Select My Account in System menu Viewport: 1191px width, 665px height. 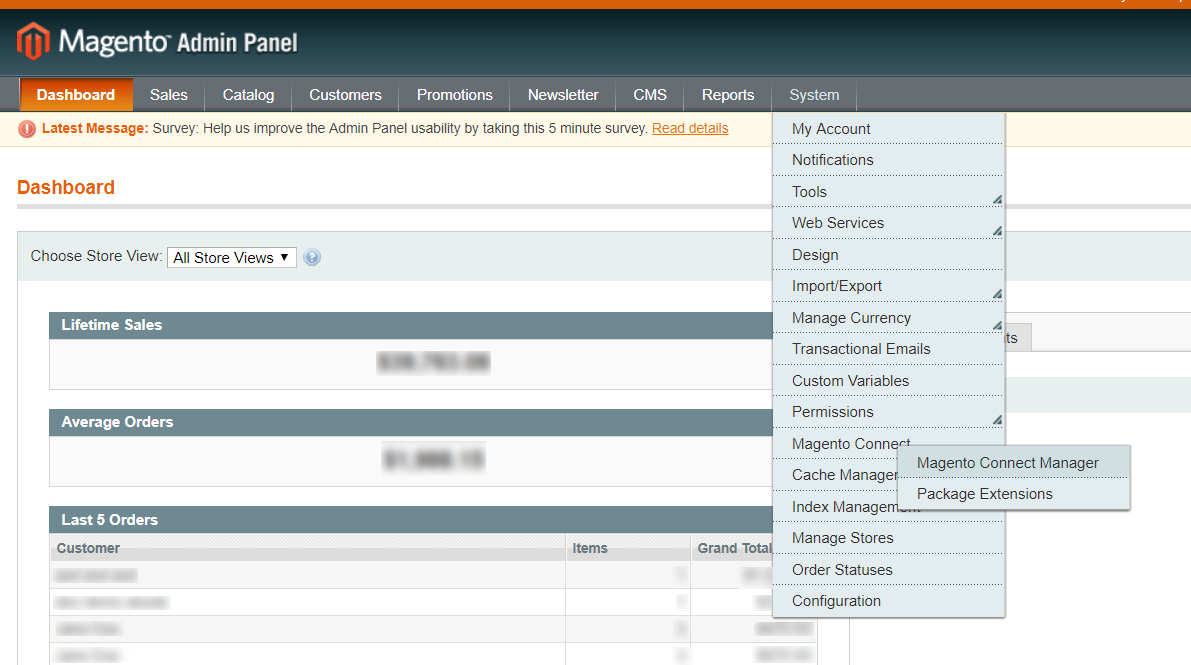(x=888, y=129)
